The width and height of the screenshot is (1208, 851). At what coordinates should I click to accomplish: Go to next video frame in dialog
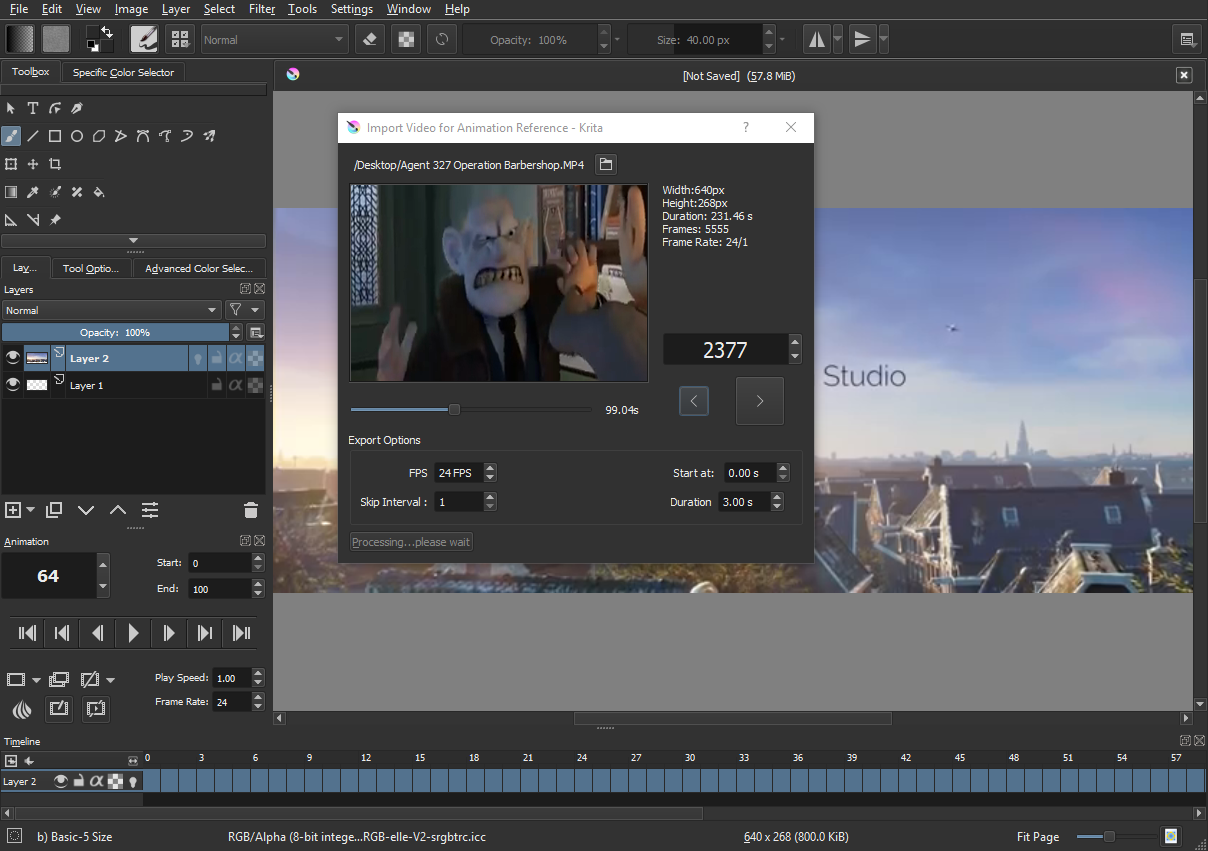click(x=759, y=401)
